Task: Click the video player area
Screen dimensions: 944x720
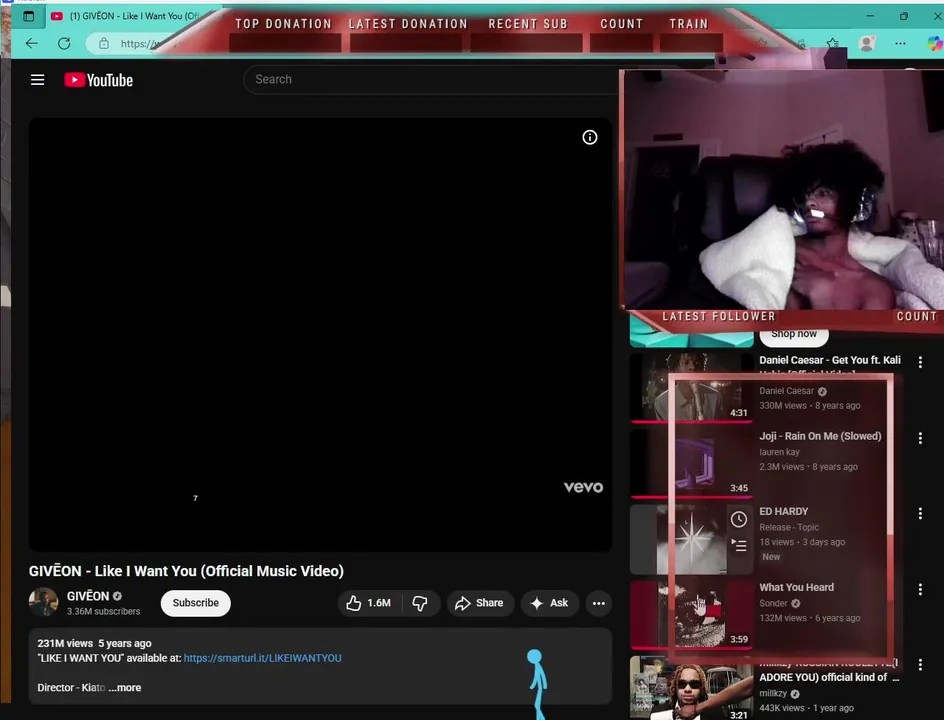Action: point(320,334)
